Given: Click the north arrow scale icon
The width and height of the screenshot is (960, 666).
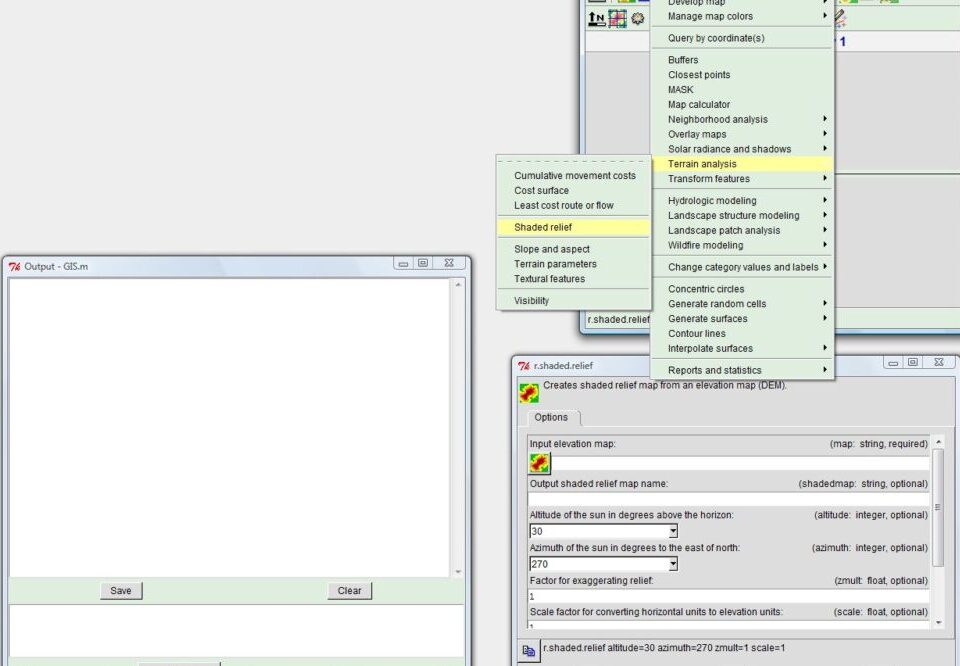Looking at the screenshot, I should tap(597, 19).
